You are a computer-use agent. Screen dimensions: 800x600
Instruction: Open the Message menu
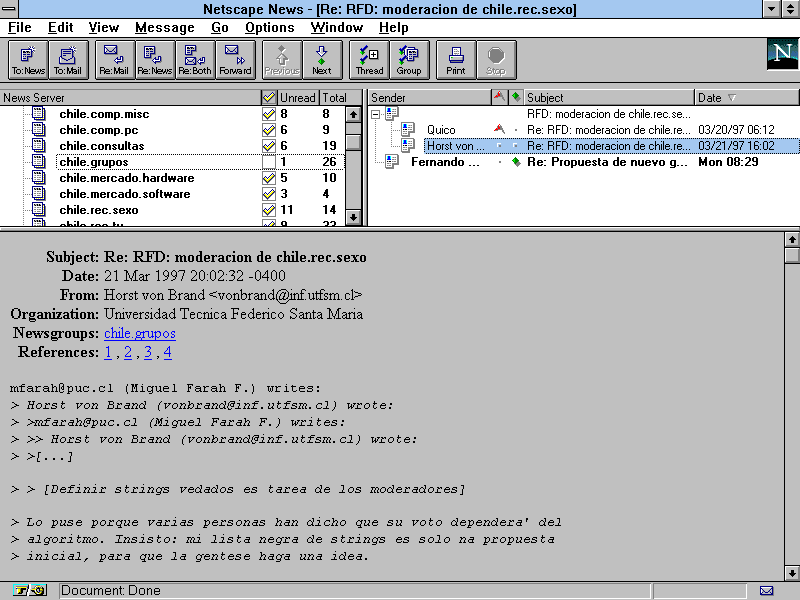click(165, 28)
